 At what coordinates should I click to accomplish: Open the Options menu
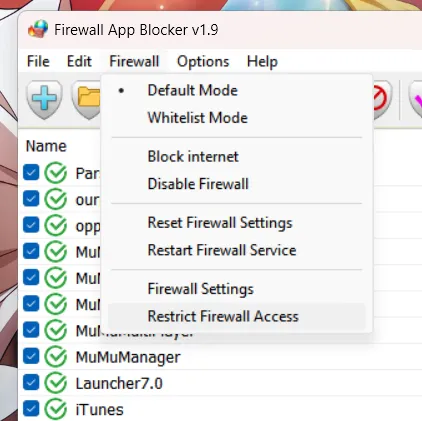pyautogui.click(x=203, y=61)
